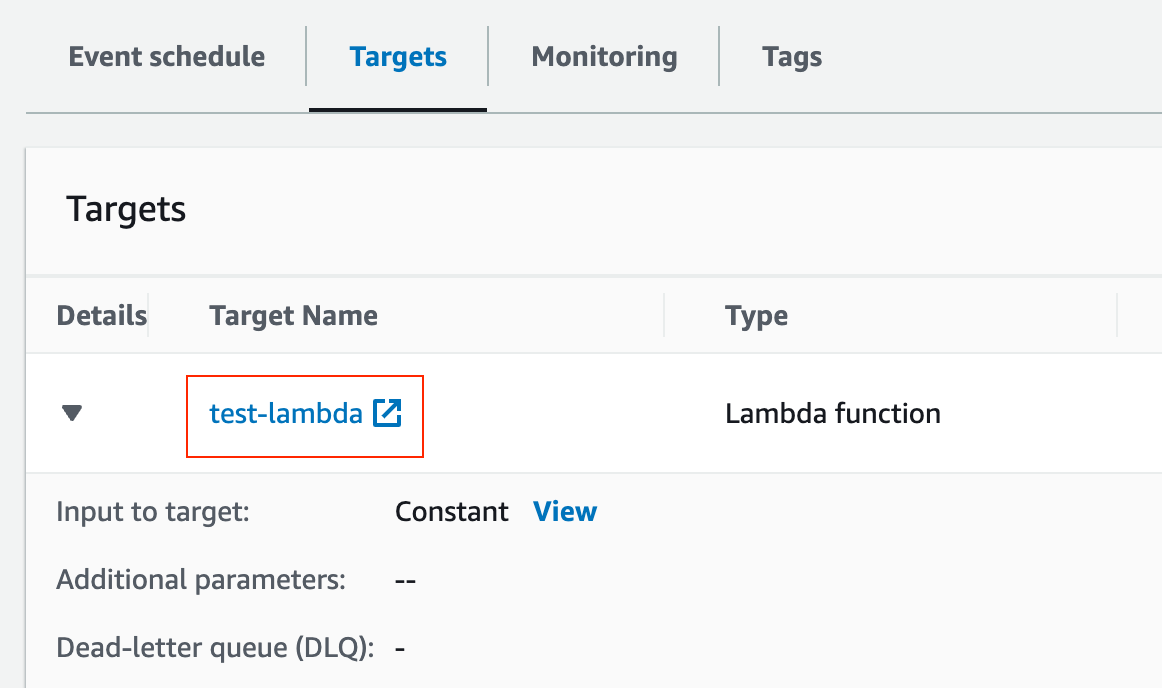
Task: Grab divider between Target Name and Type
Action: tap(664, 316)
